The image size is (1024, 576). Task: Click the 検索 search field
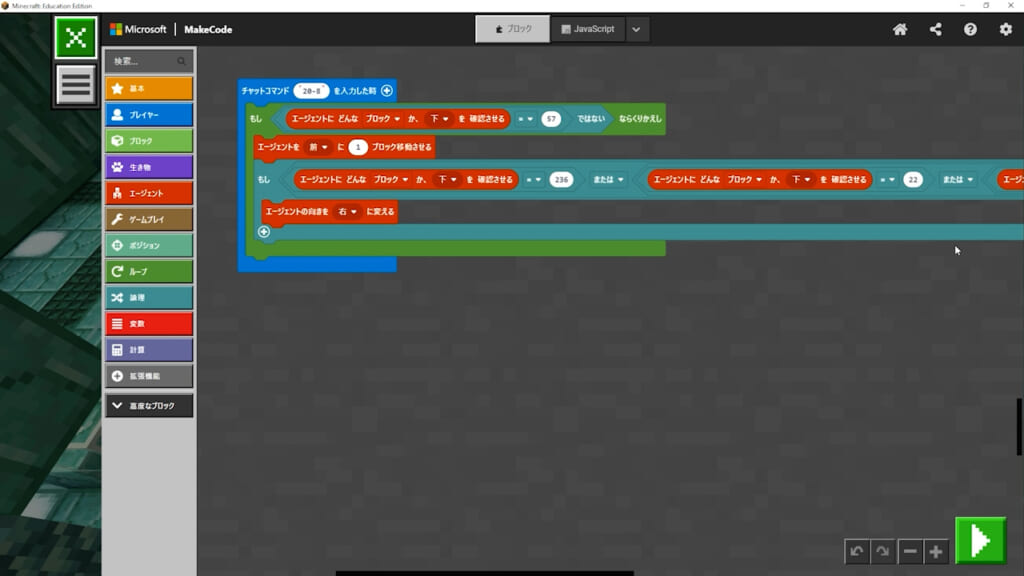pyautogui.click(x=148, y=61)
